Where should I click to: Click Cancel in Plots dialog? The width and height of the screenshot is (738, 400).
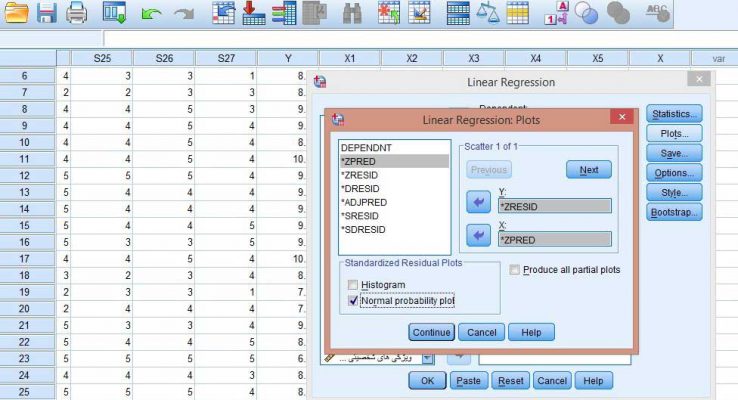pos(481,332)
